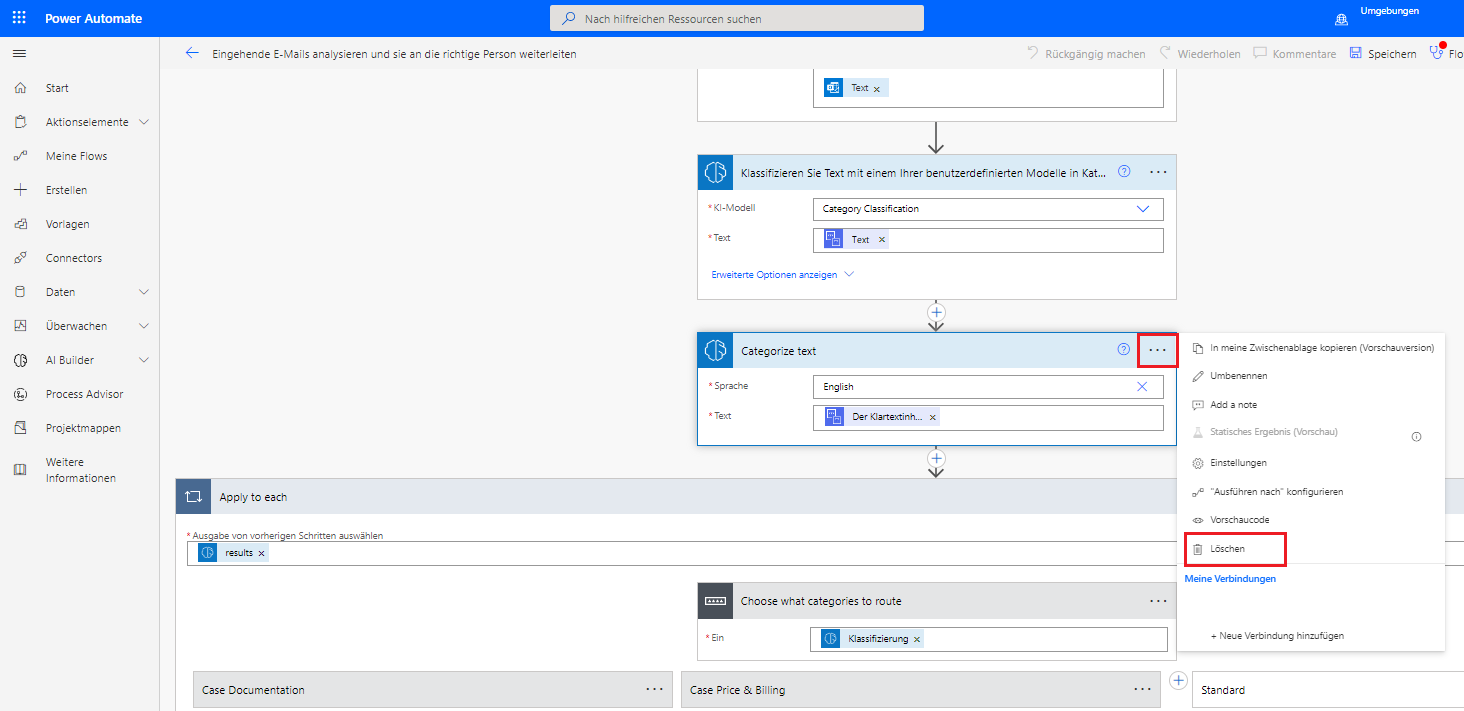This screenshot has width=1464, height=711.
Task: Click Wiederholen in the toolbar
Action: pyautogui.click(x=1199, y=54)
